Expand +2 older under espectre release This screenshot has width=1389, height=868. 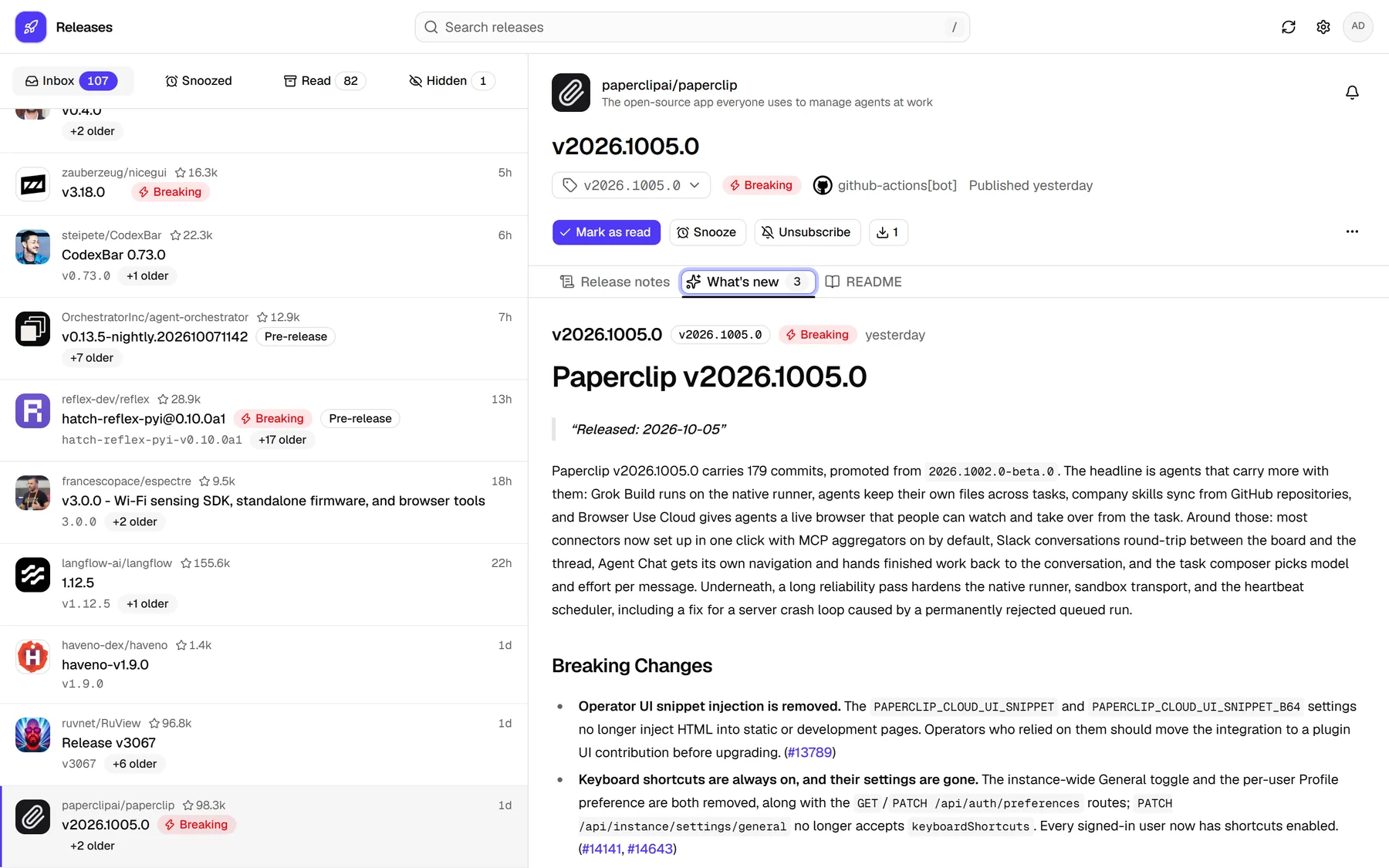coord(135,522)
